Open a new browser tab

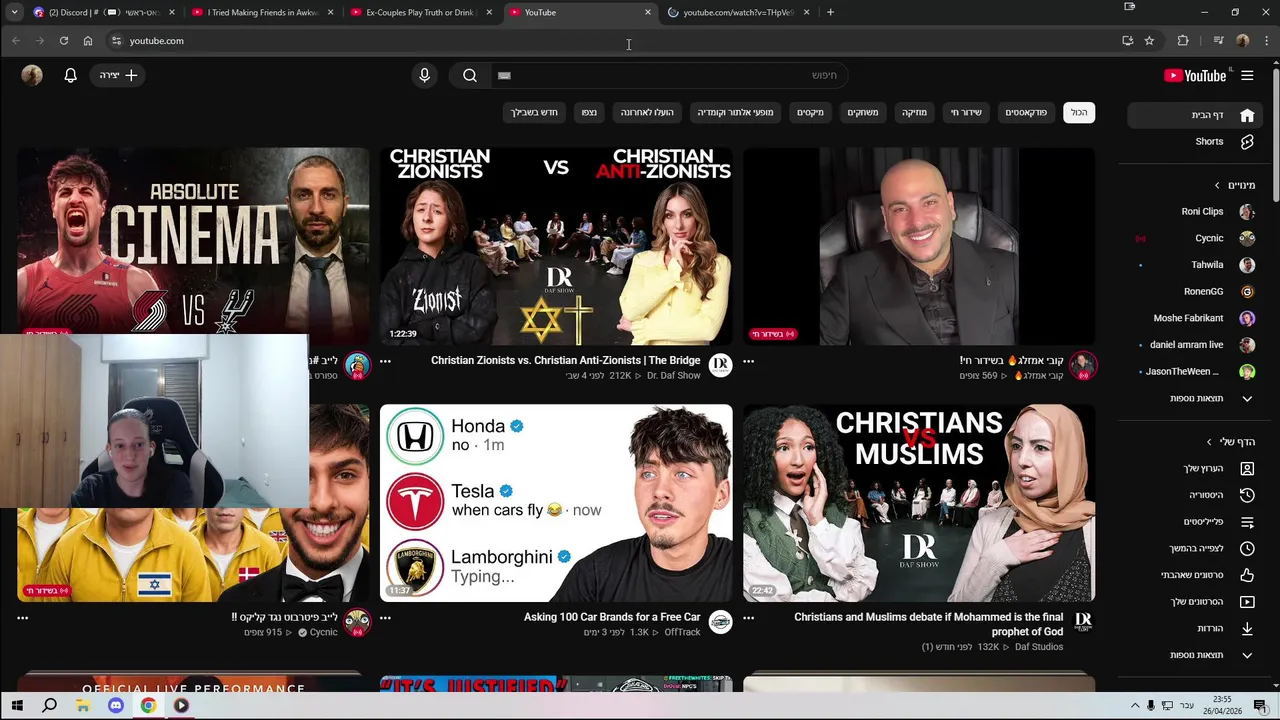pyautogui.click(x=830, y=12)
